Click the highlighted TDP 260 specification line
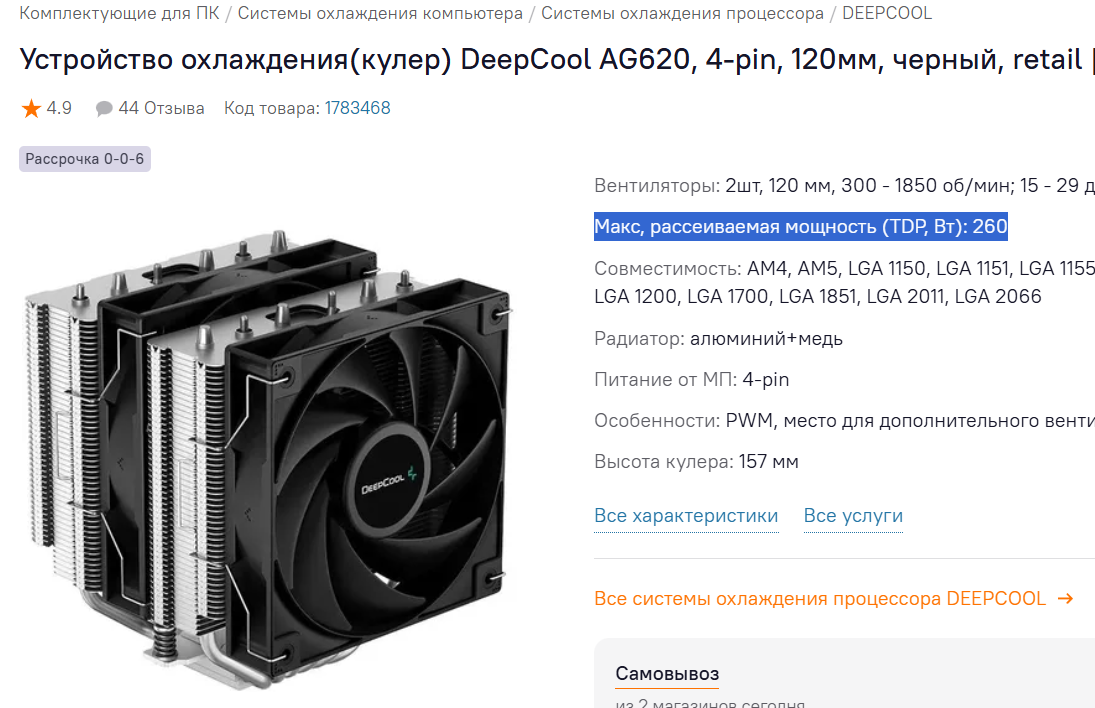 (x=801, y=226)
